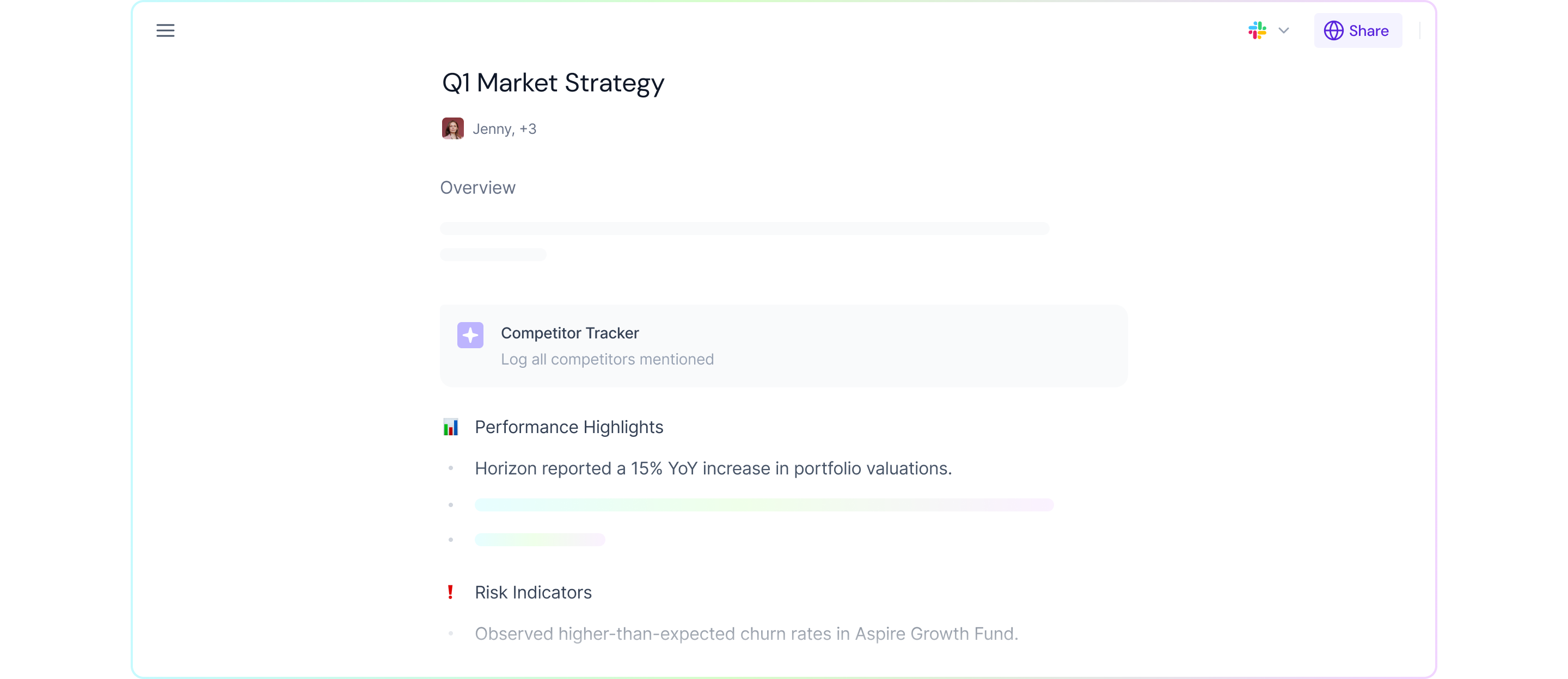Click the short rainbow loading bar
This screenshot has width=1568, height=679.
(540, 540)
